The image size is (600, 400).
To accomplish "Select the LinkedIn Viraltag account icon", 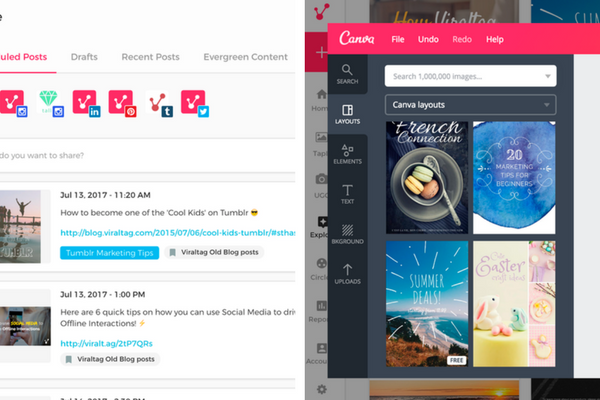I will click(x=86, y=103).
